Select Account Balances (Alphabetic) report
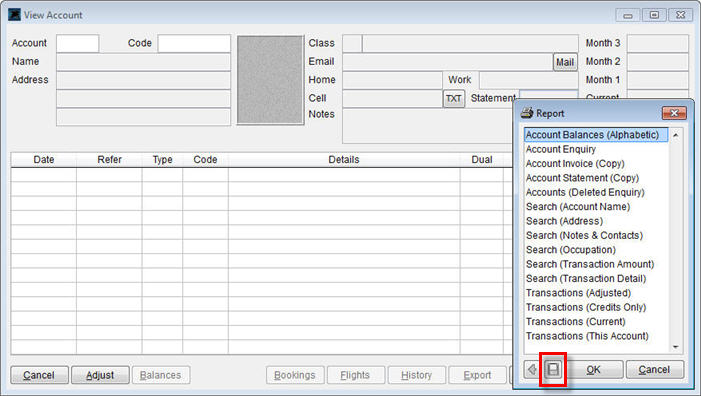The width and height of the screenshot is (701, 396). [x=596, y=135]
